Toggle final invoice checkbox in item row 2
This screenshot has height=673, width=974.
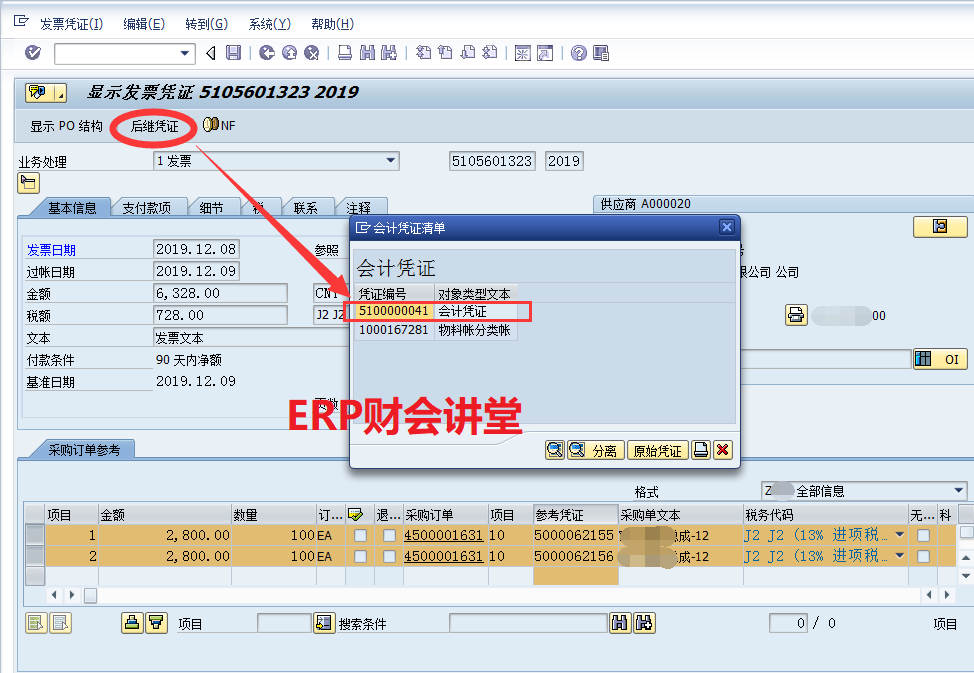[x=359, y=556]
